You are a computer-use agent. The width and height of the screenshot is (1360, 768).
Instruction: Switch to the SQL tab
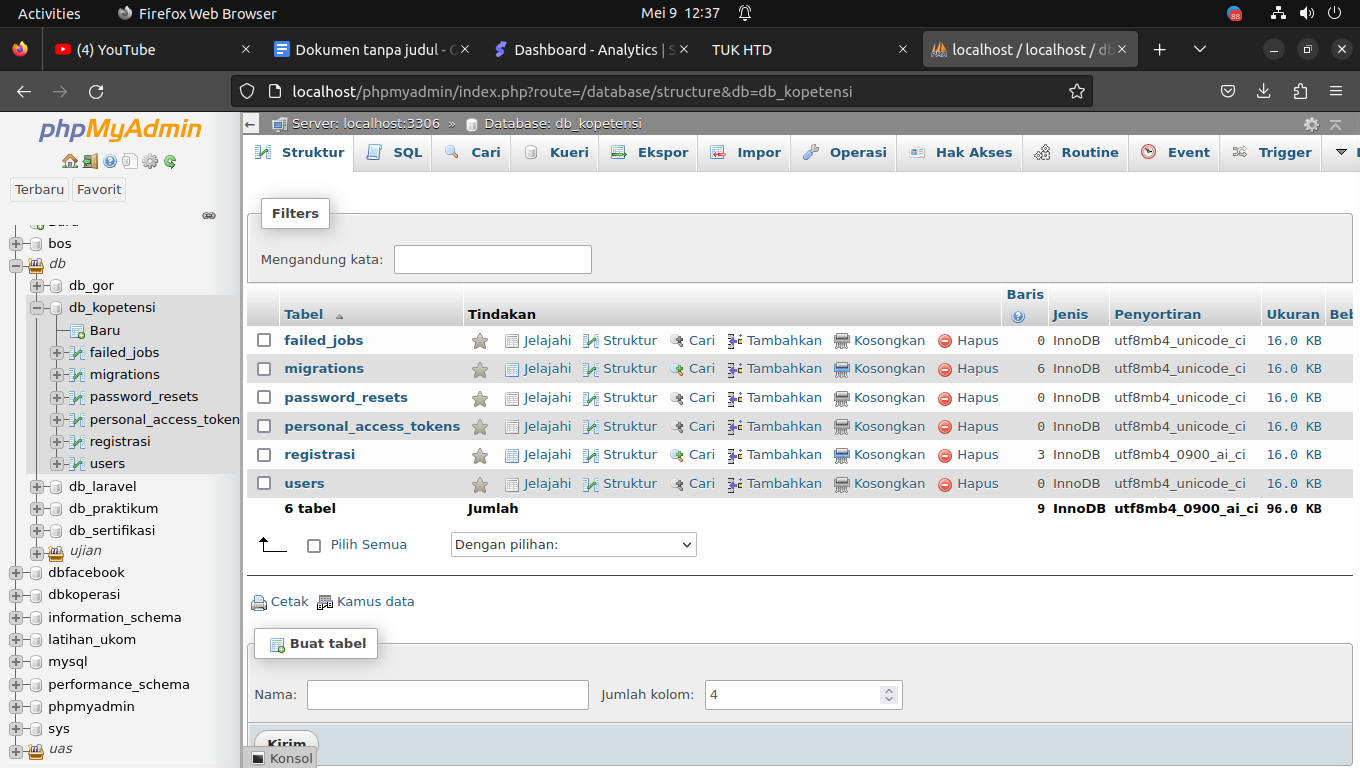[x=394, y=152]
